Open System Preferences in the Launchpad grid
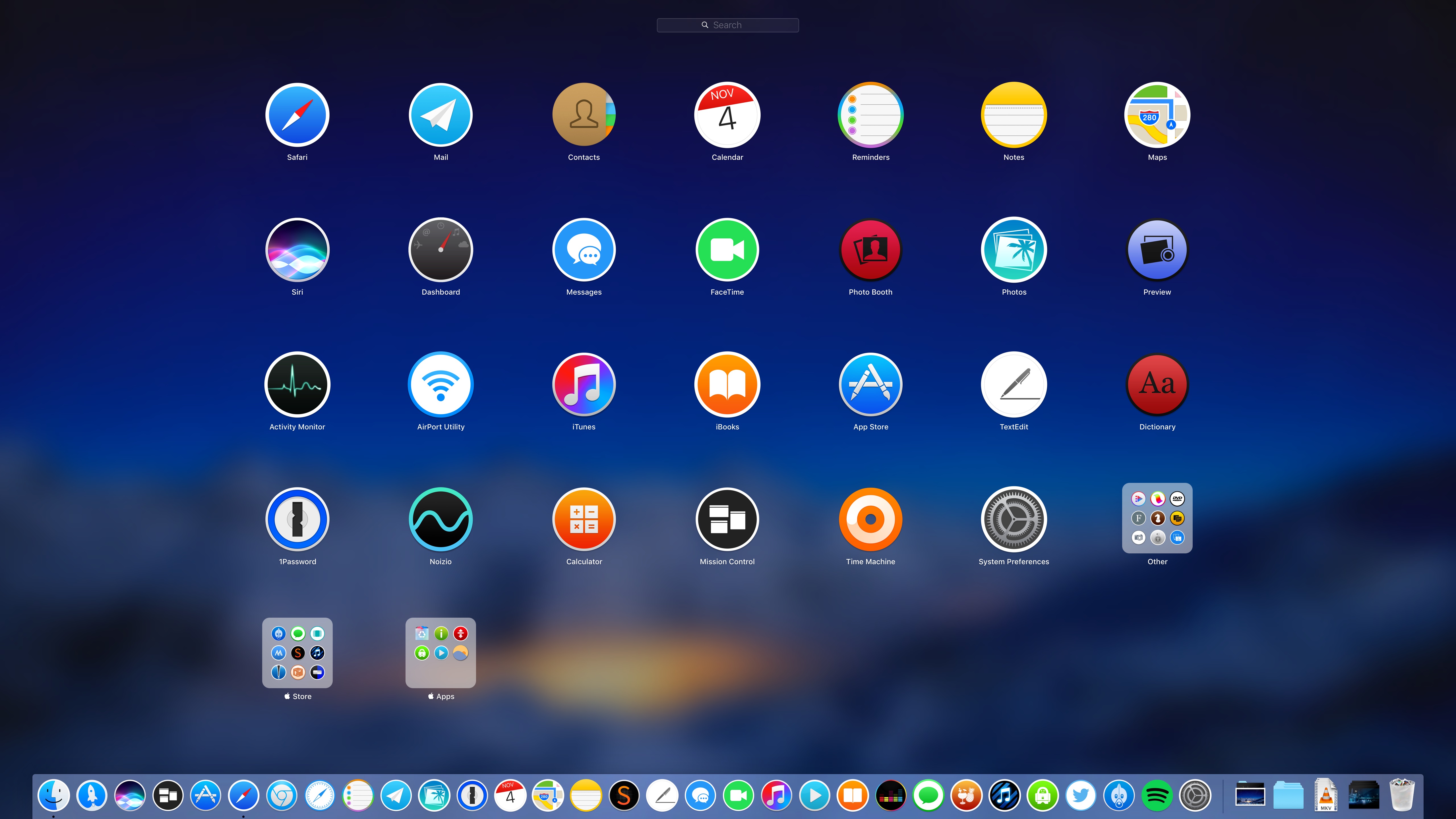 coord(1014,520)
